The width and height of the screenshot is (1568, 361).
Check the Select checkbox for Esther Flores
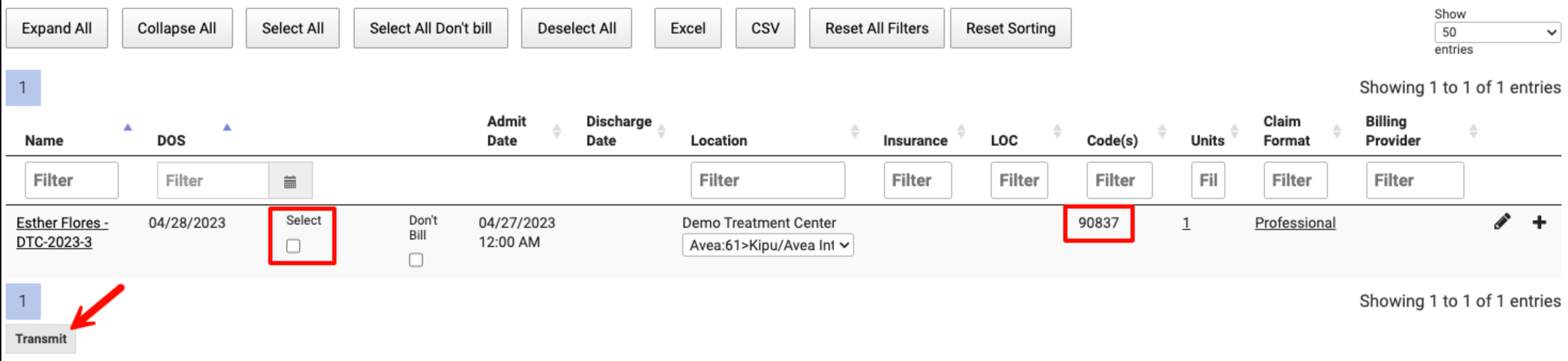pos(293,246)
